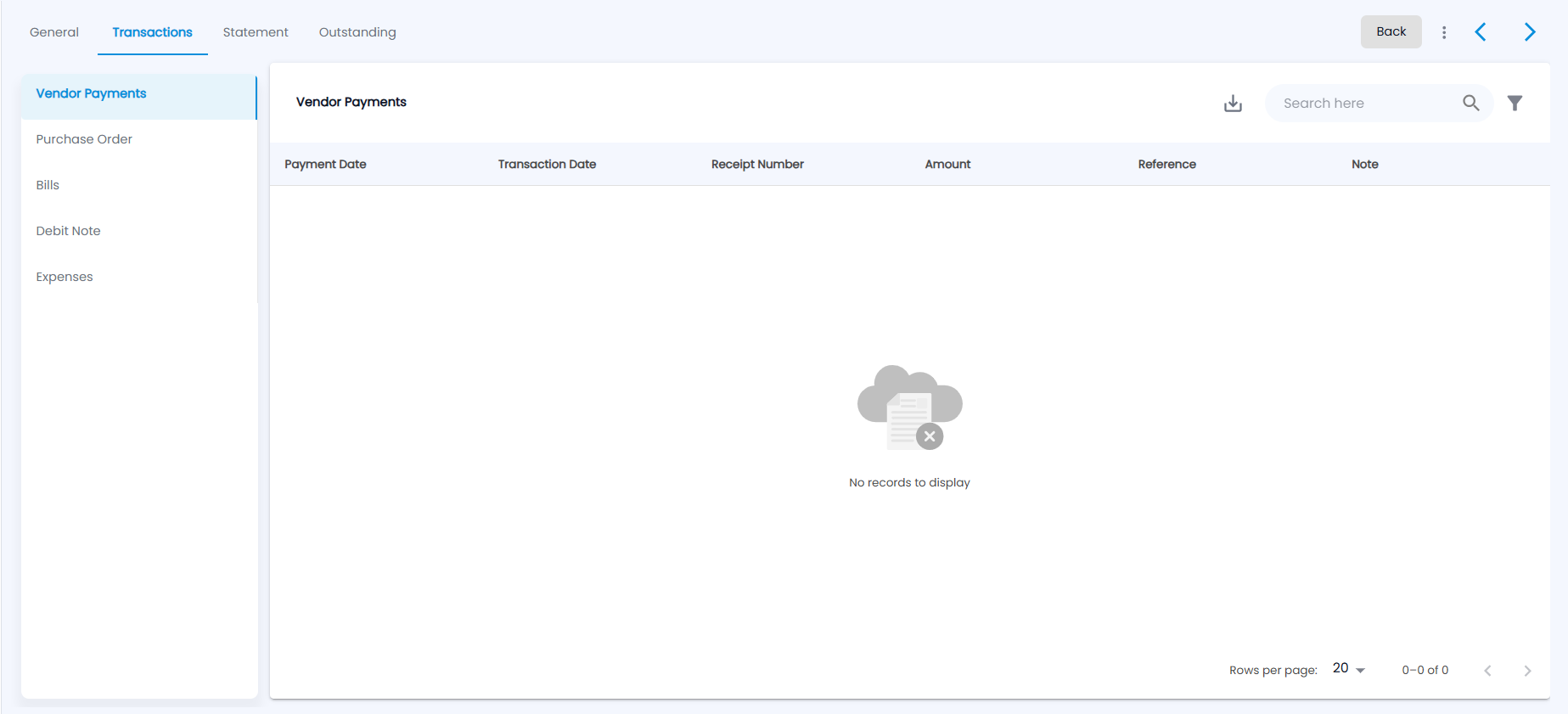Switch to the General tab
The height and width of the screenshot is (714, 1568).
pyautogui.click(x=54, y=32)
